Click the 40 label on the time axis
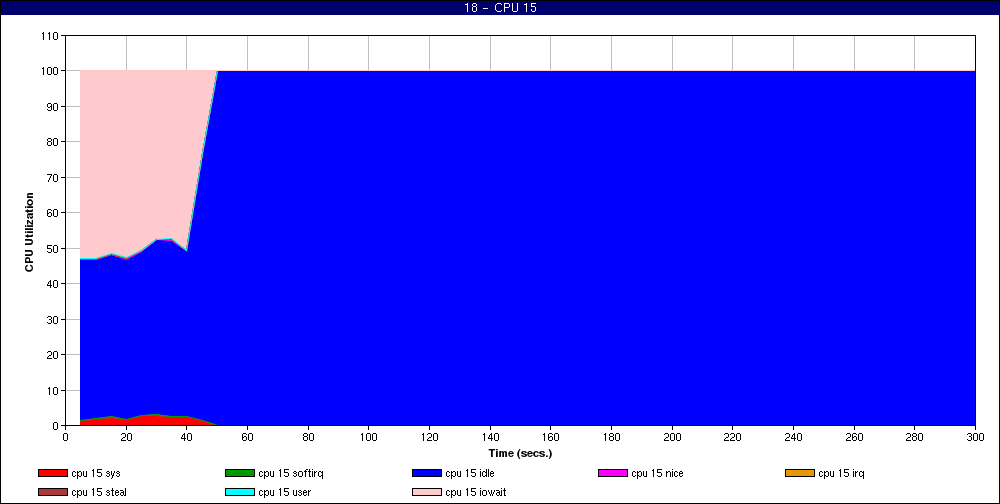1000x504 pixels. (x=187, y=437)
